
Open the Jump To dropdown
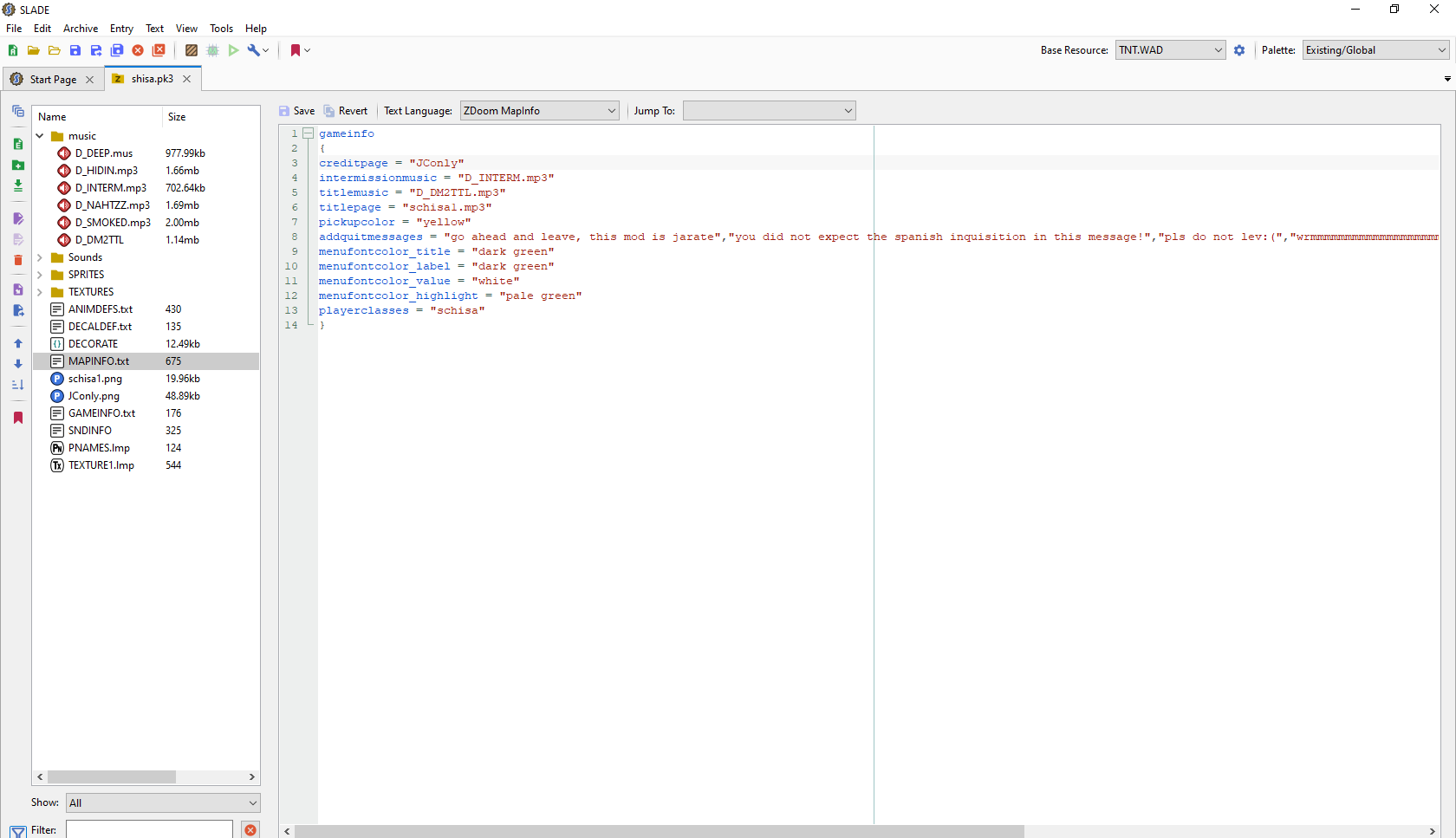[769, 111]
